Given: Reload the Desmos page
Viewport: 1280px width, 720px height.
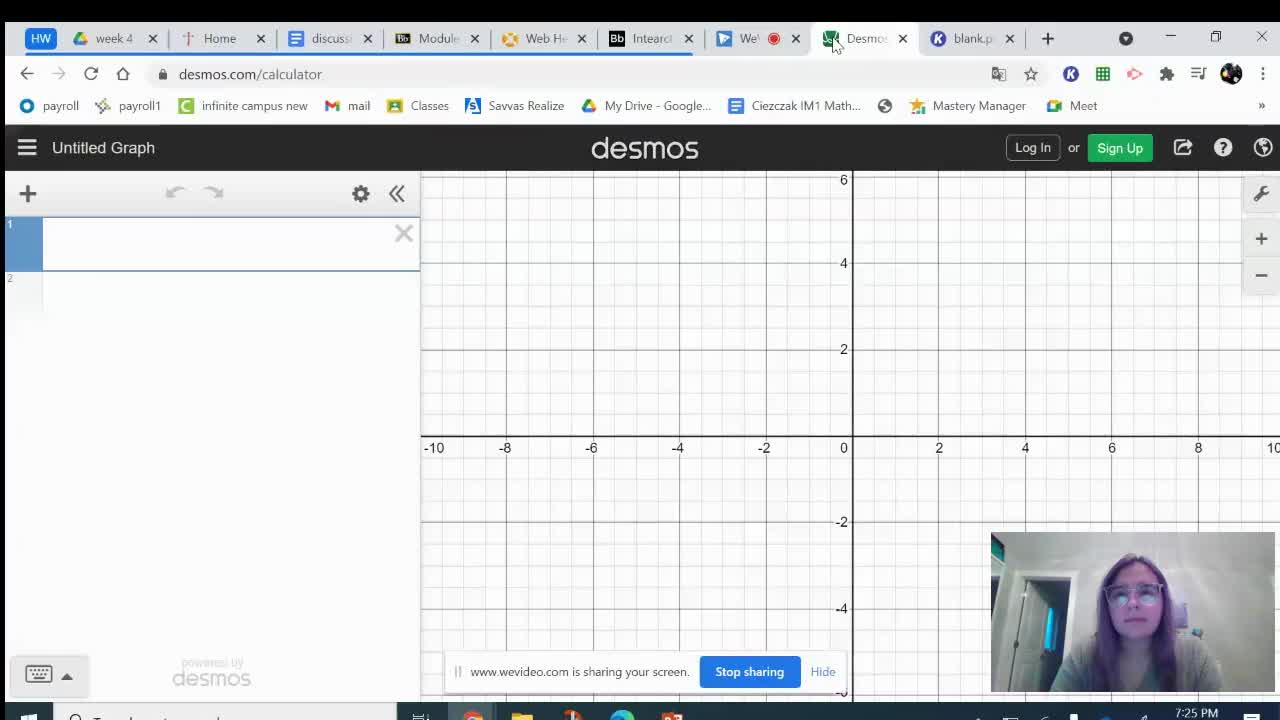Looking at the screenshot, I should (91, 74).
